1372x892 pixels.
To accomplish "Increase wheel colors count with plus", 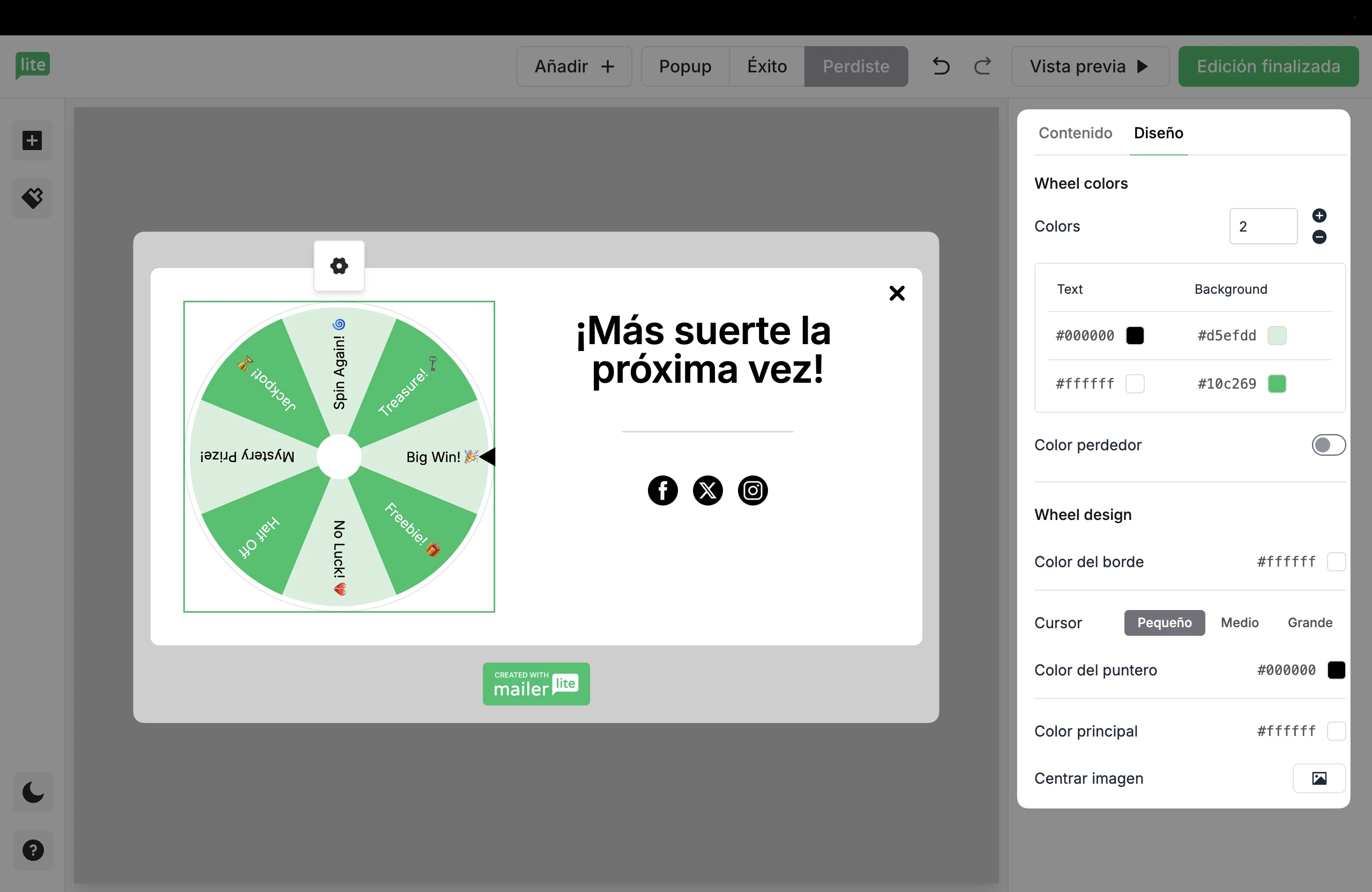I will (1319, 215).
